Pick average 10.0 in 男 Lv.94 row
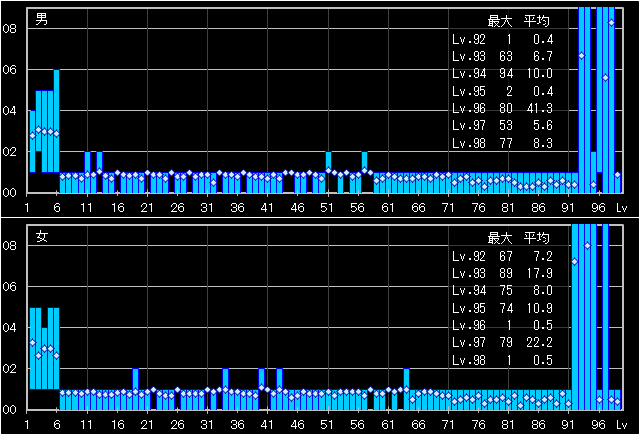The width and height of the screenshot is (640, 435). coord(540,74)
